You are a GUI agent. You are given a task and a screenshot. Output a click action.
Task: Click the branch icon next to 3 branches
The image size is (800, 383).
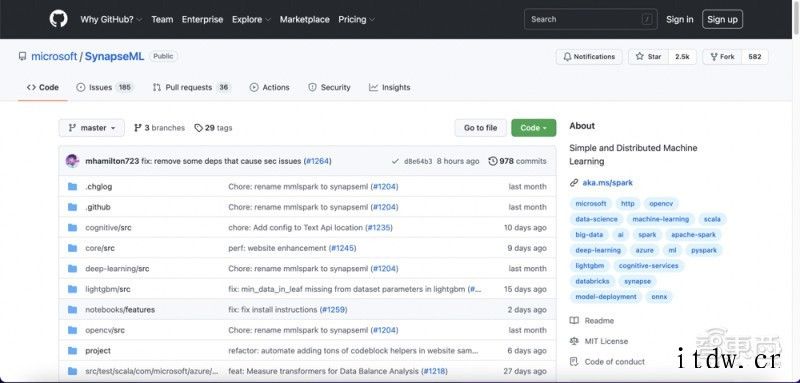138,128
